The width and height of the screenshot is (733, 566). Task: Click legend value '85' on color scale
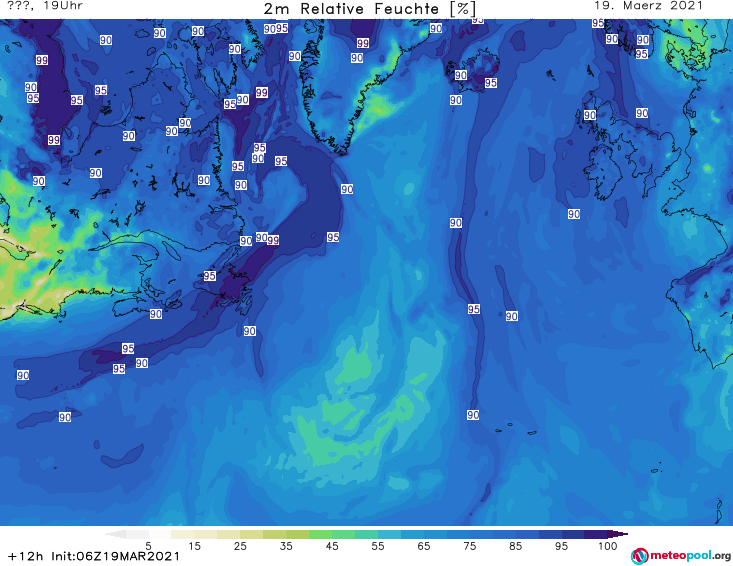point(516,546)
